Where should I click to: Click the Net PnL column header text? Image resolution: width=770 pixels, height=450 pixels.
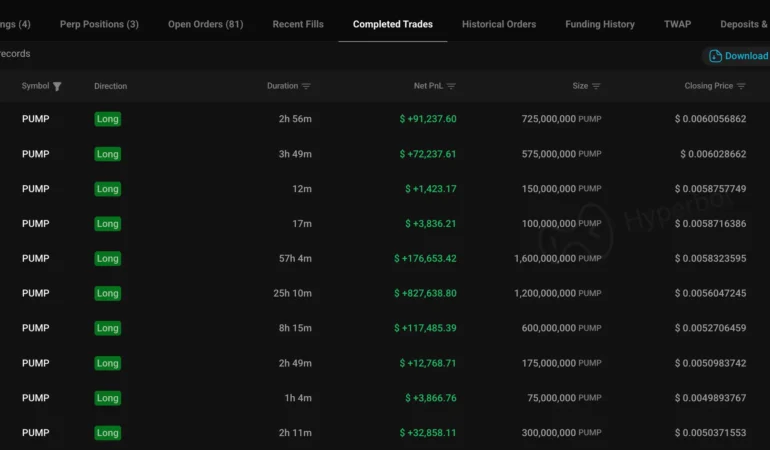428,86
